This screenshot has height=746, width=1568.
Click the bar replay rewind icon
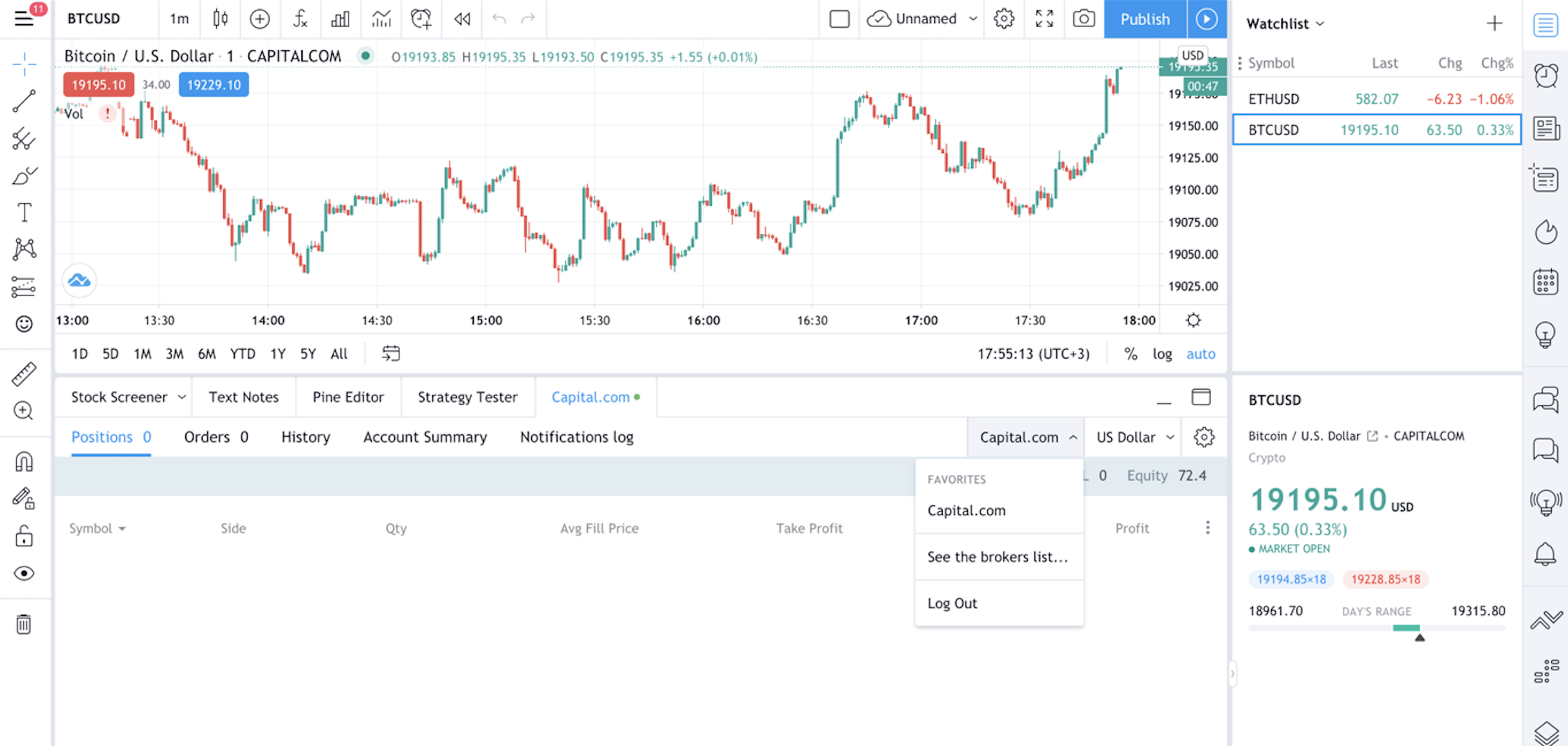point(462,19)
